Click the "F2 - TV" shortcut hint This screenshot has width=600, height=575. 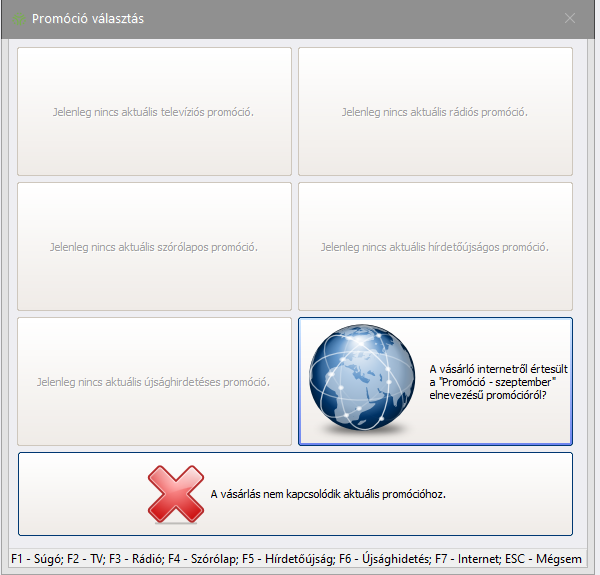86,557
